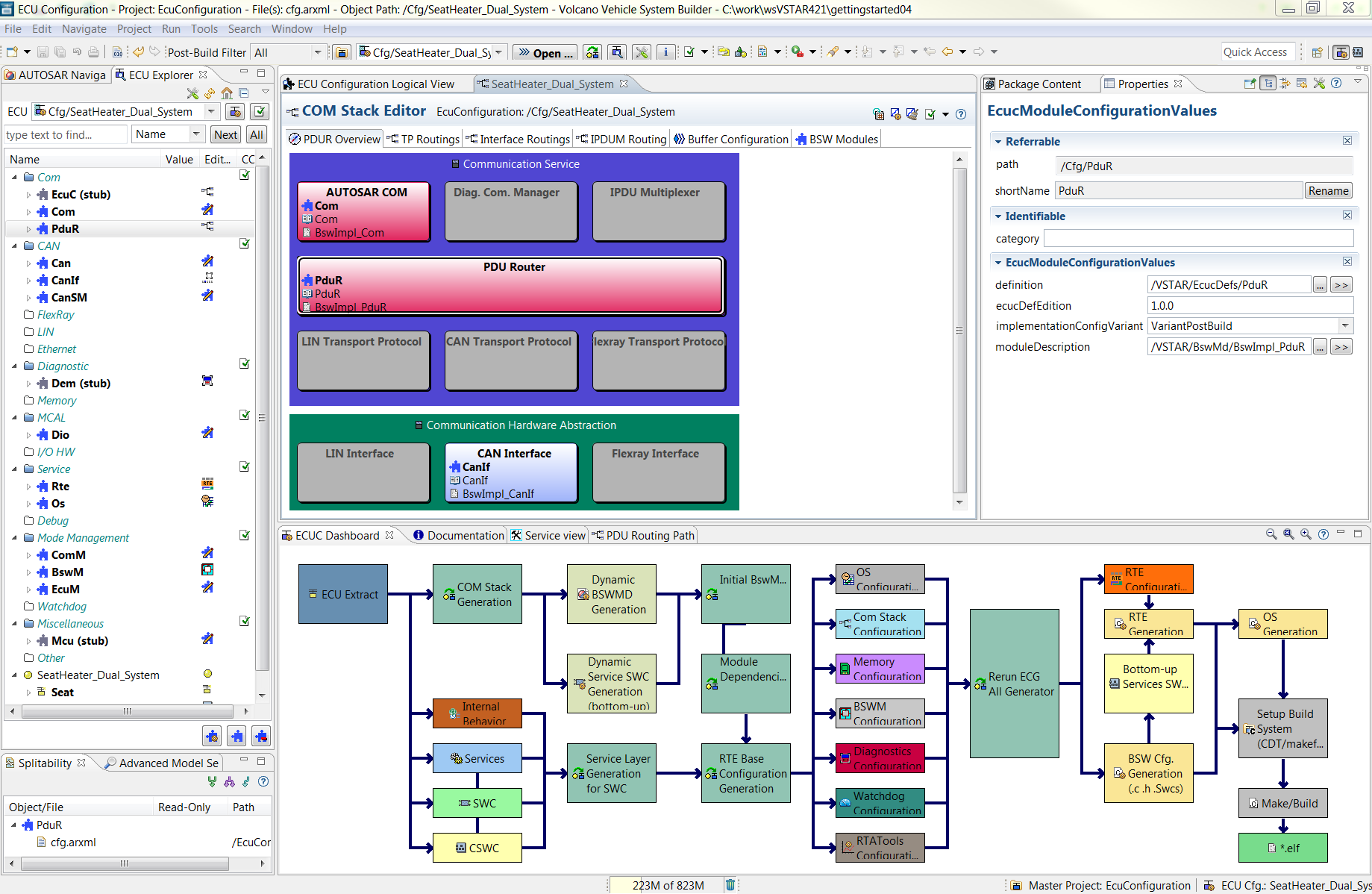1372x894 pixels.
Task: Click the Next search button
Action: pos(225,135)
